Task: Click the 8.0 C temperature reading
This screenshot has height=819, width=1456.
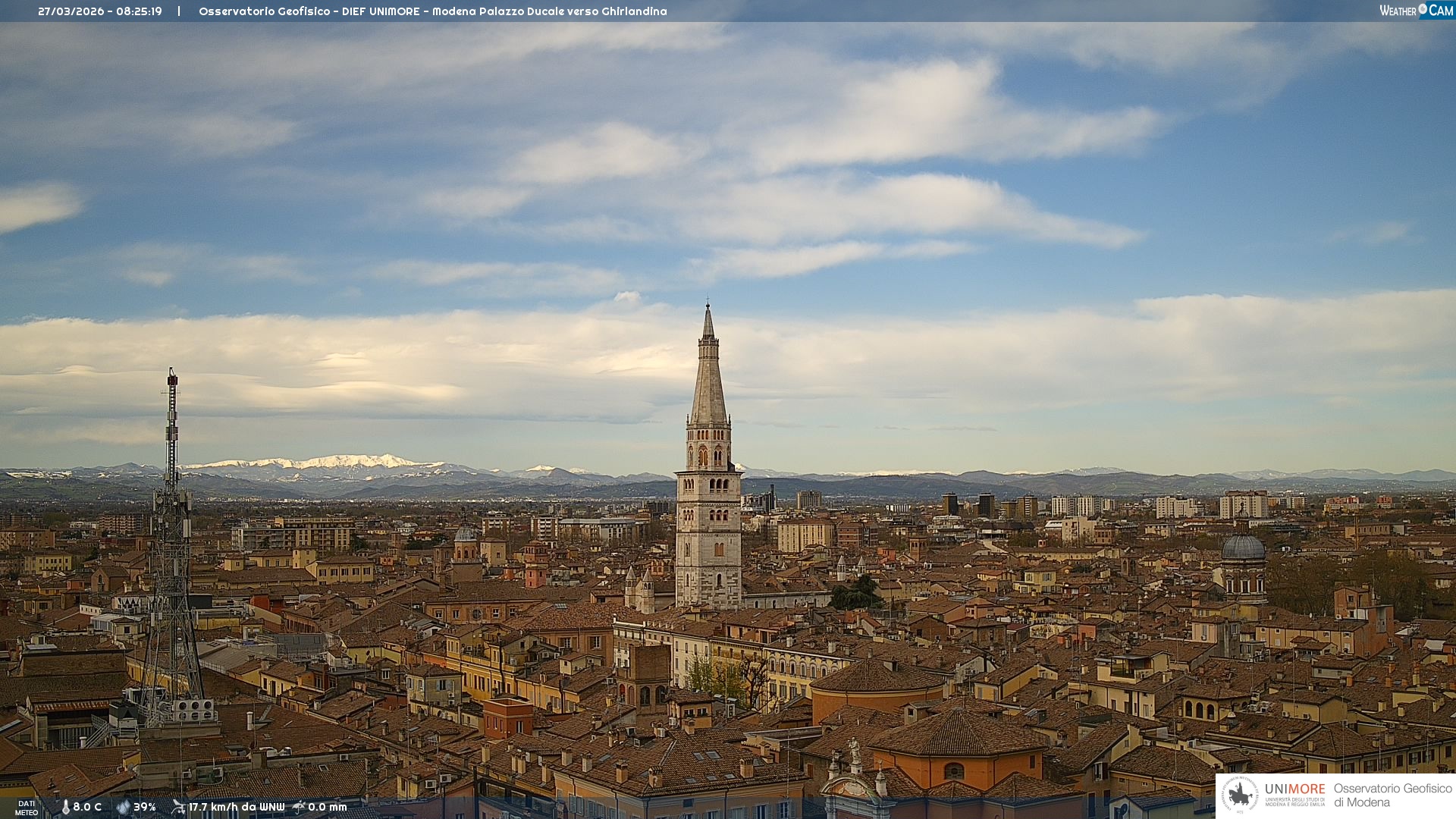Action: click(x=87, y=808)
